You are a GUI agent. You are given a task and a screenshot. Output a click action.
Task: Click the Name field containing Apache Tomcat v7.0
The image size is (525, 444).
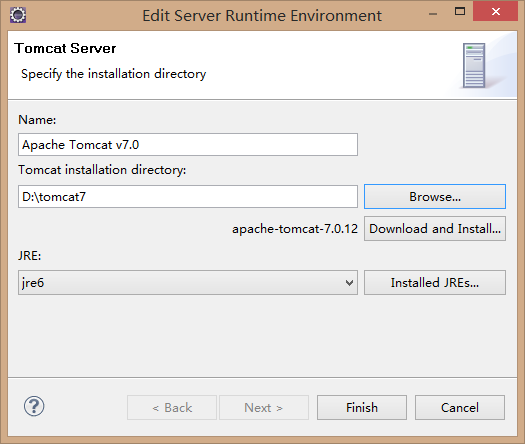point(188,145)
